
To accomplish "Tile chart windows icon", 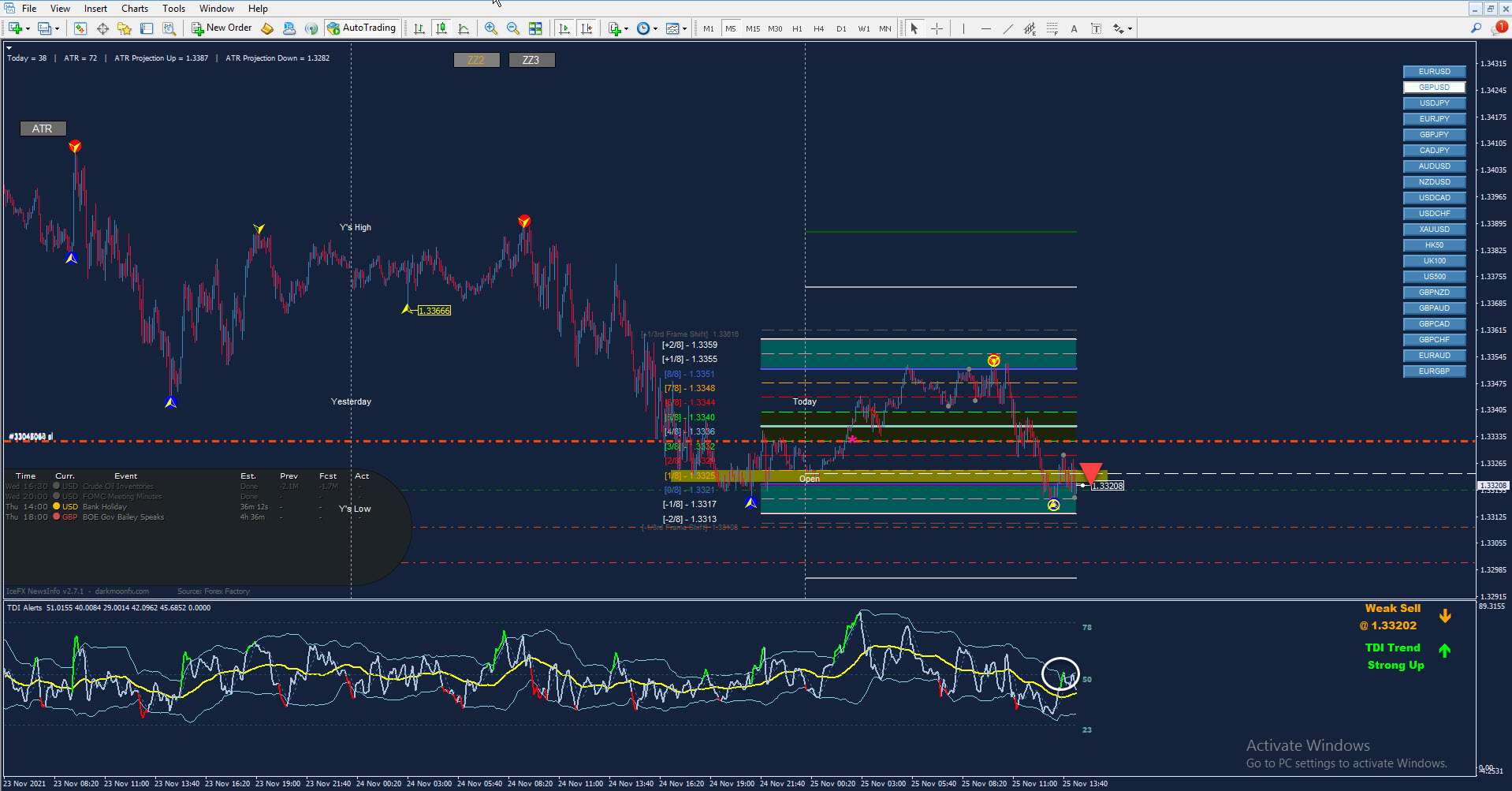I will [535, 28].
